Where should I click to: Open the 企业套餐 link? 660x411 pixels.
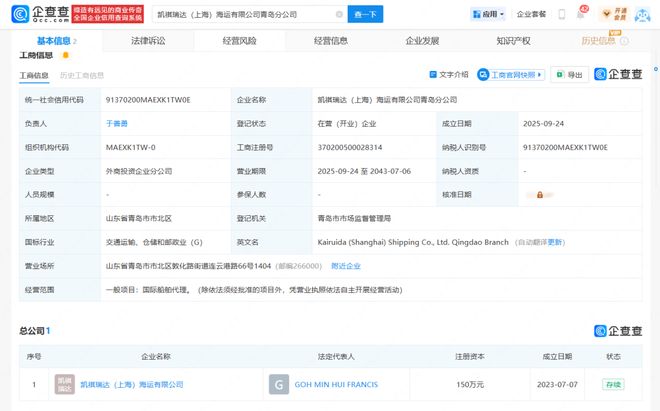click(x=531, y=14)
